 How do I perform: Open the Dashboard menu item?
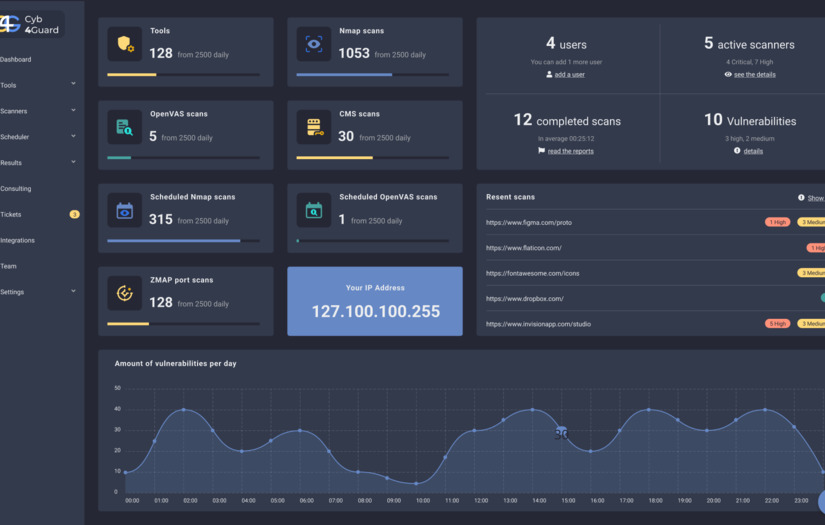(16, 59)
